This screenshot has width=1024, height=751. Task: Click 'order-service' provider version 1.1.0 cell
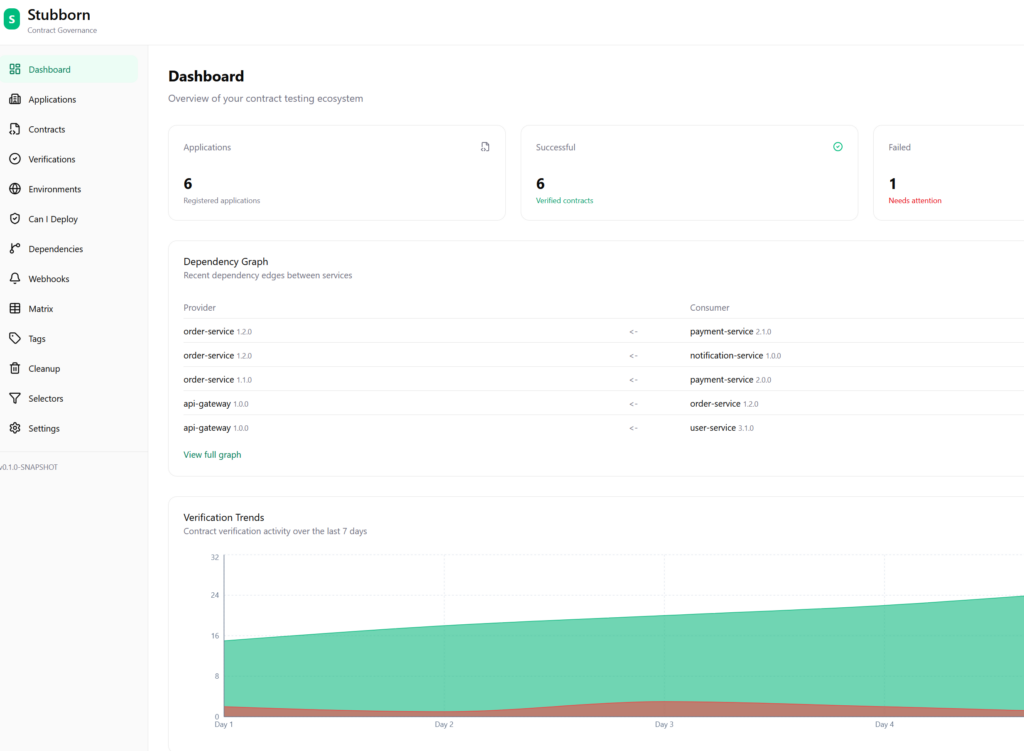pos(217,379)
